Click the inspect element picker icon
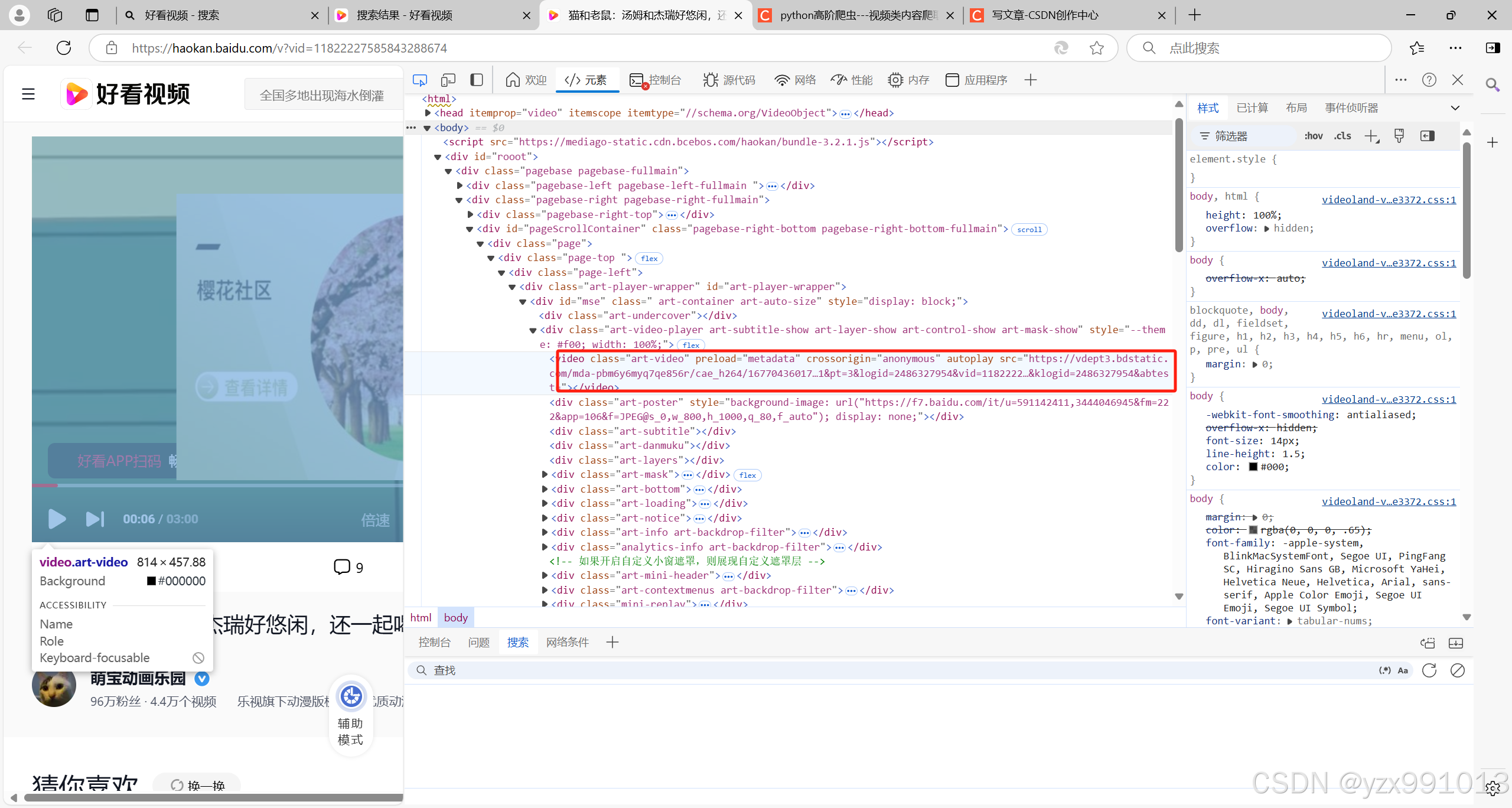This screenshot has width=1512, height=808. click(x=420, y=80)
